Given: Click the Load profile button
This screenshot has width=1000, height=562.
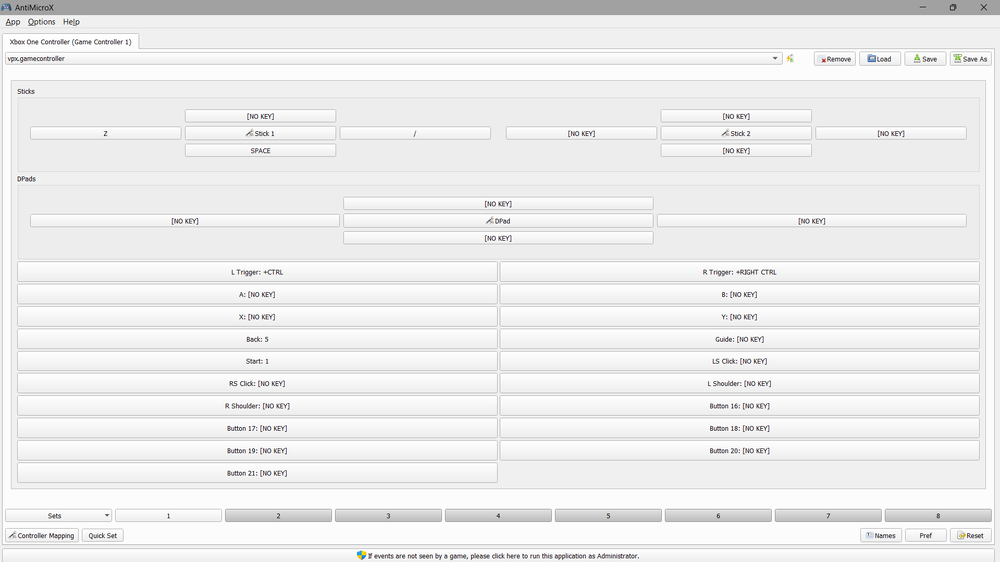Looking at the screenshot, I should pyautogui.click(x=879, y=59).
